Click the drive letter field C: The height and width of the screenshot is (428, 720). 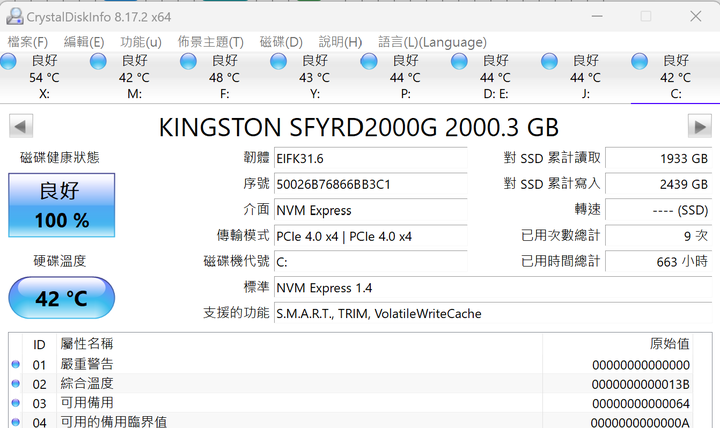click(x=371, y=262)
